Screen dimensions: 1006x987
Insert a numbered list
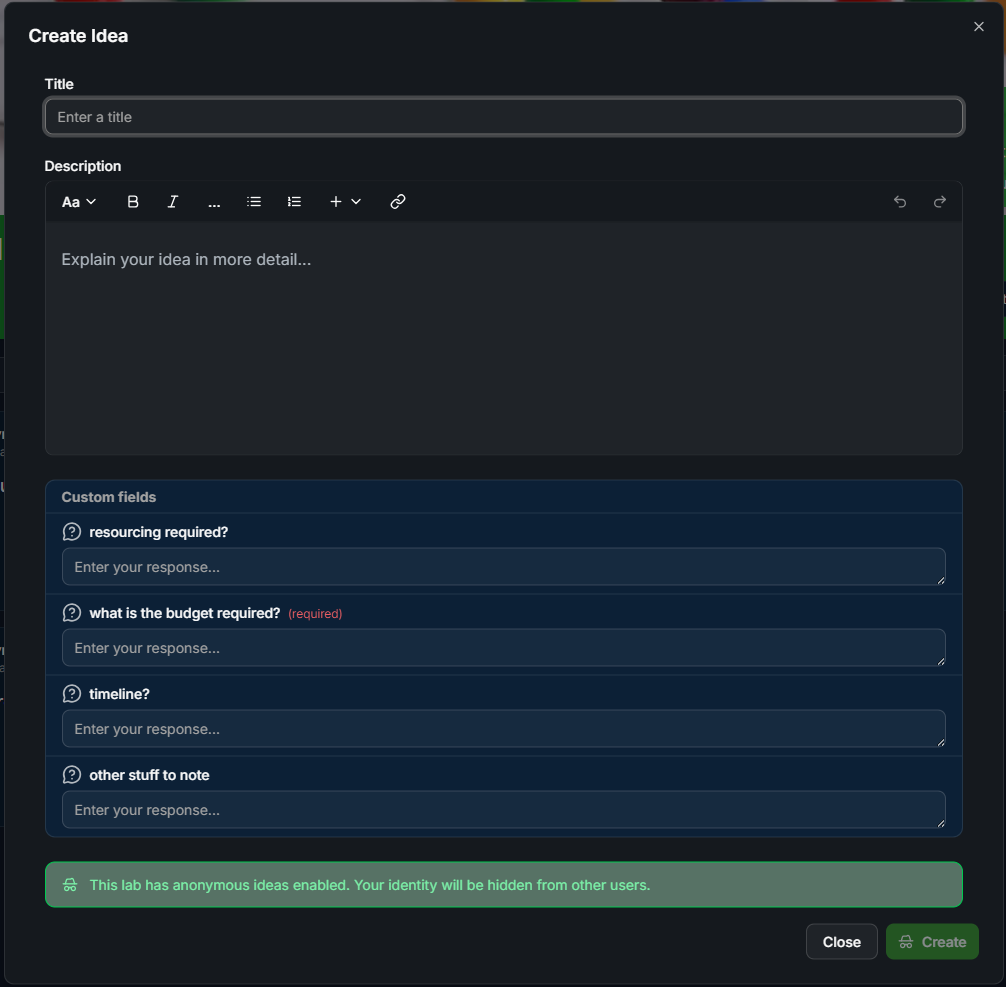coord(294,202)
